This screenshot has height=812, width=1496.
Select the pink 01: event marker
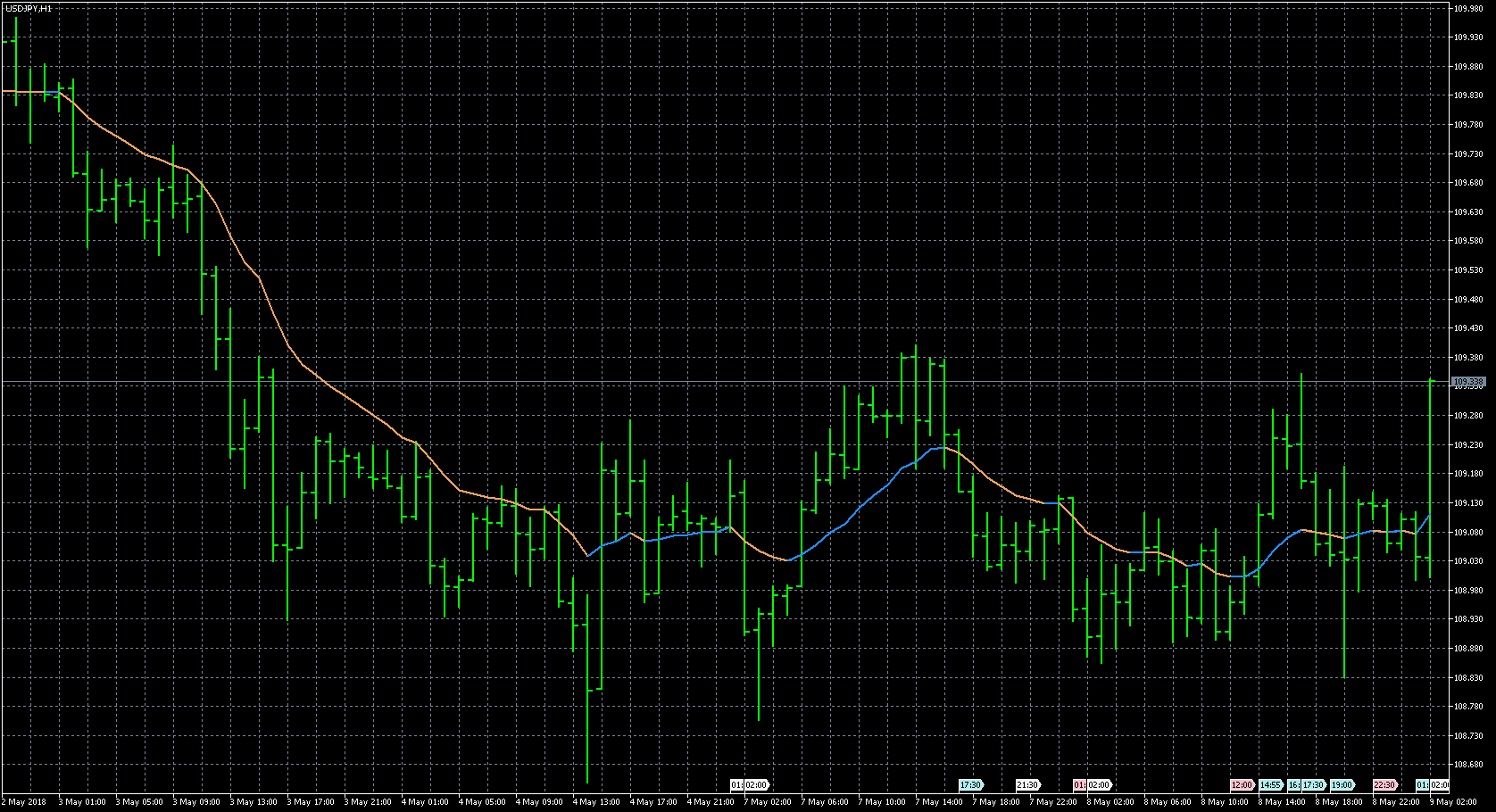pos(1078,785)
